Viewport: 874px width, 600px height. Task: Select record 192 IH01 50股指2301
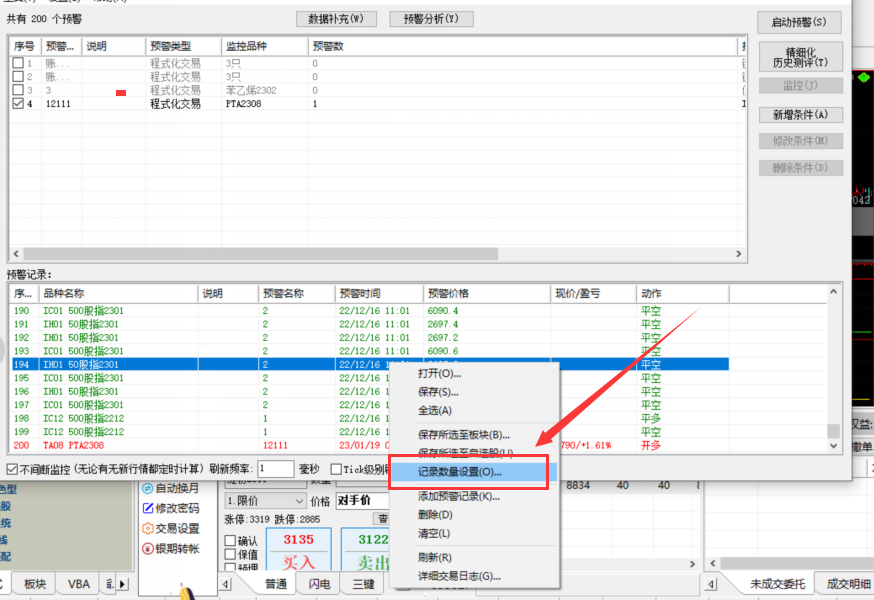click(x=370, y=337)
